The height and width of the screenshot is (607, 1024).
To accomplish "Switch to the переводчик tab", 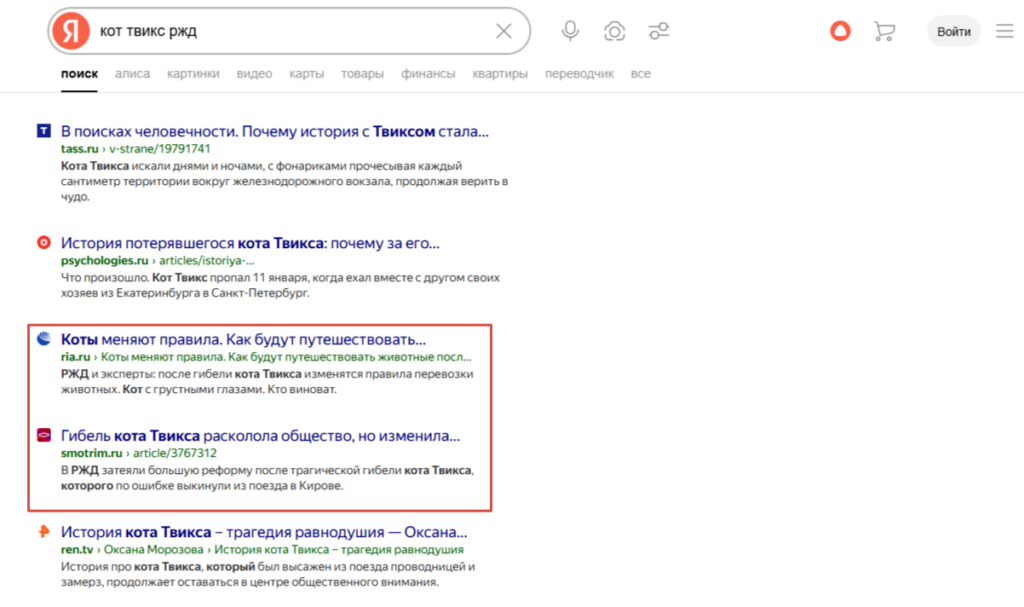I will click(579, 74).
